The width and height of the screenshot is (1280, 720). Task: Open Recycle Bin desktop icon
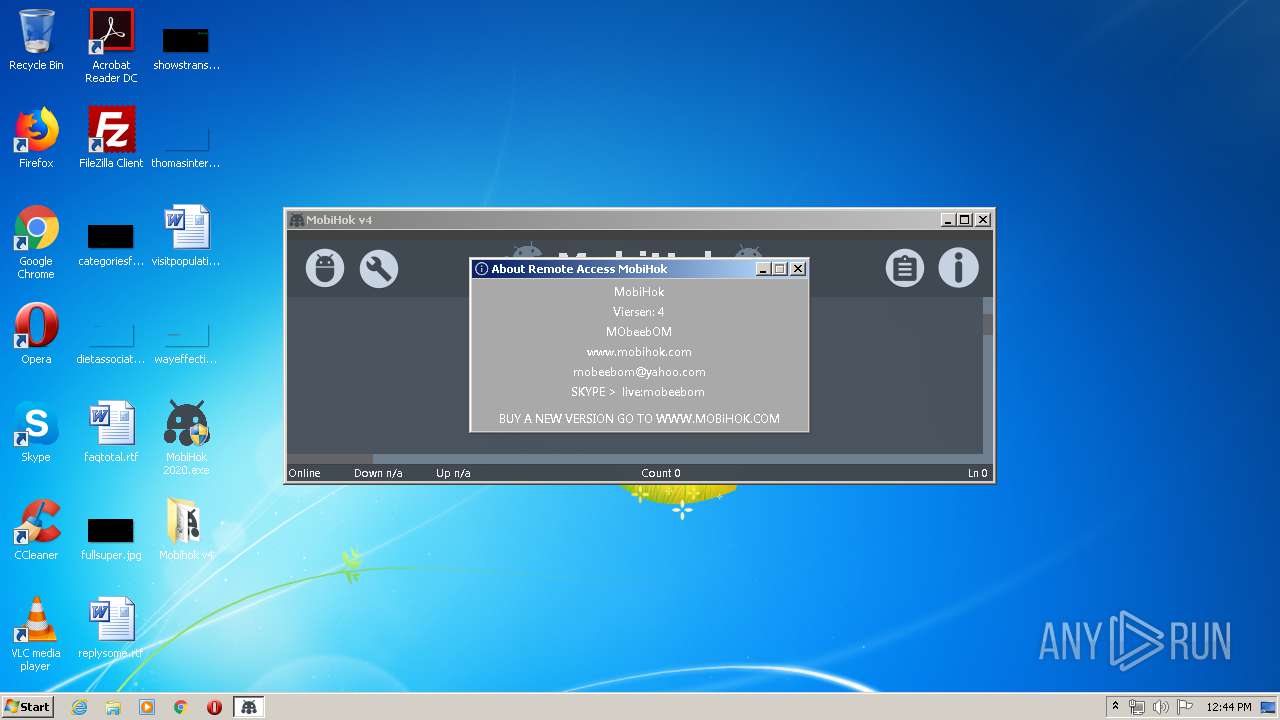(36, 40)
